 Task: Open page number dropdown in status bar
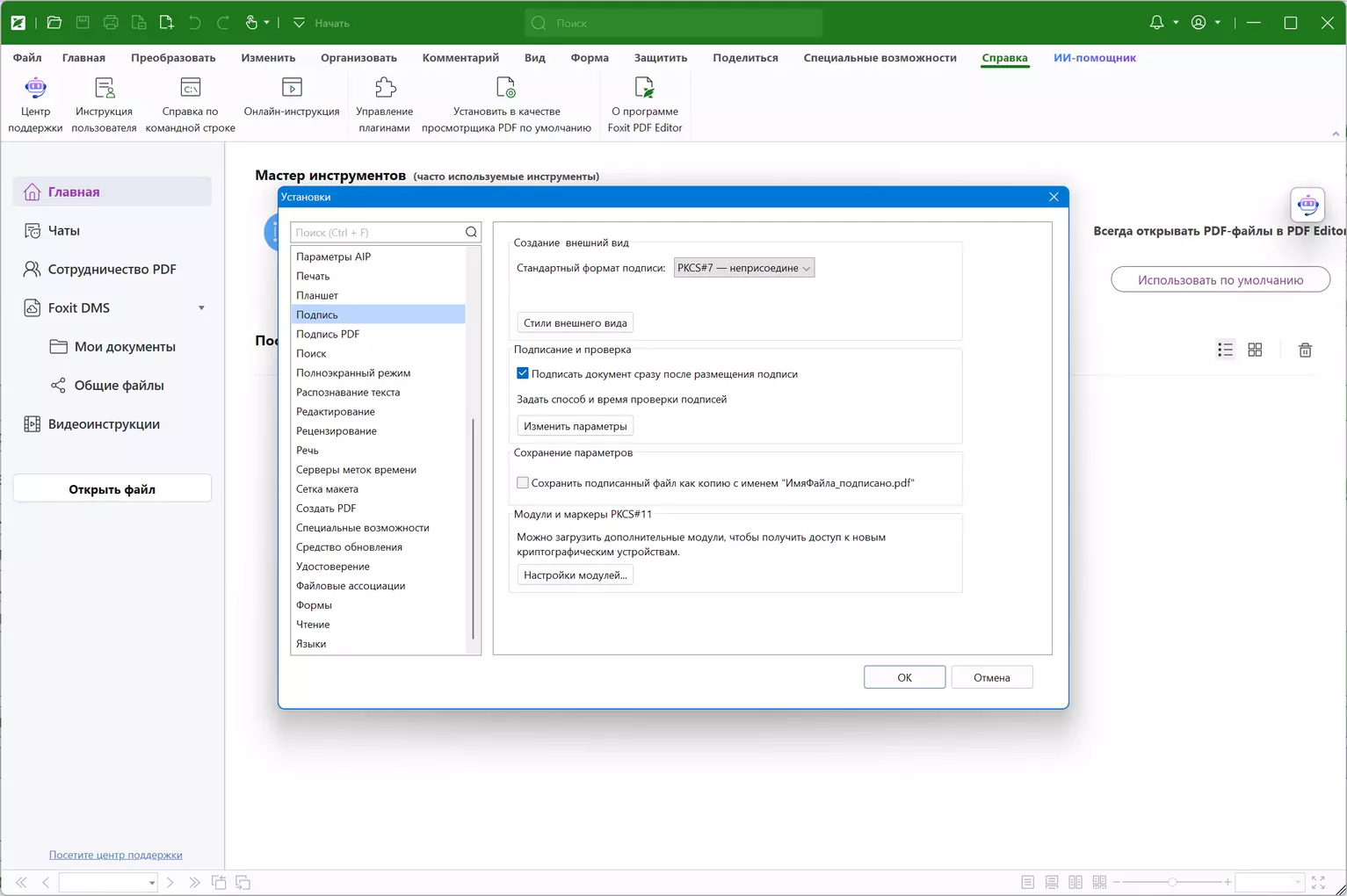(x=152, y=883)
